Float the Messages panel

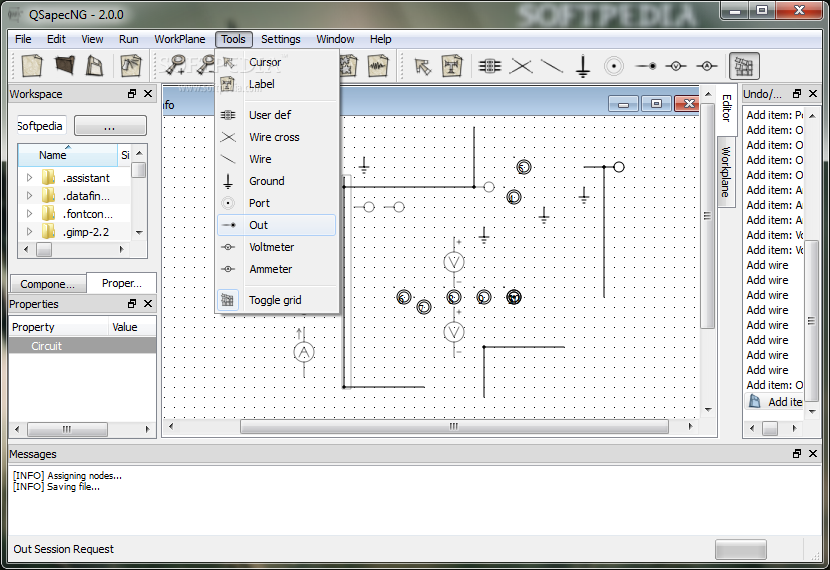797,454
